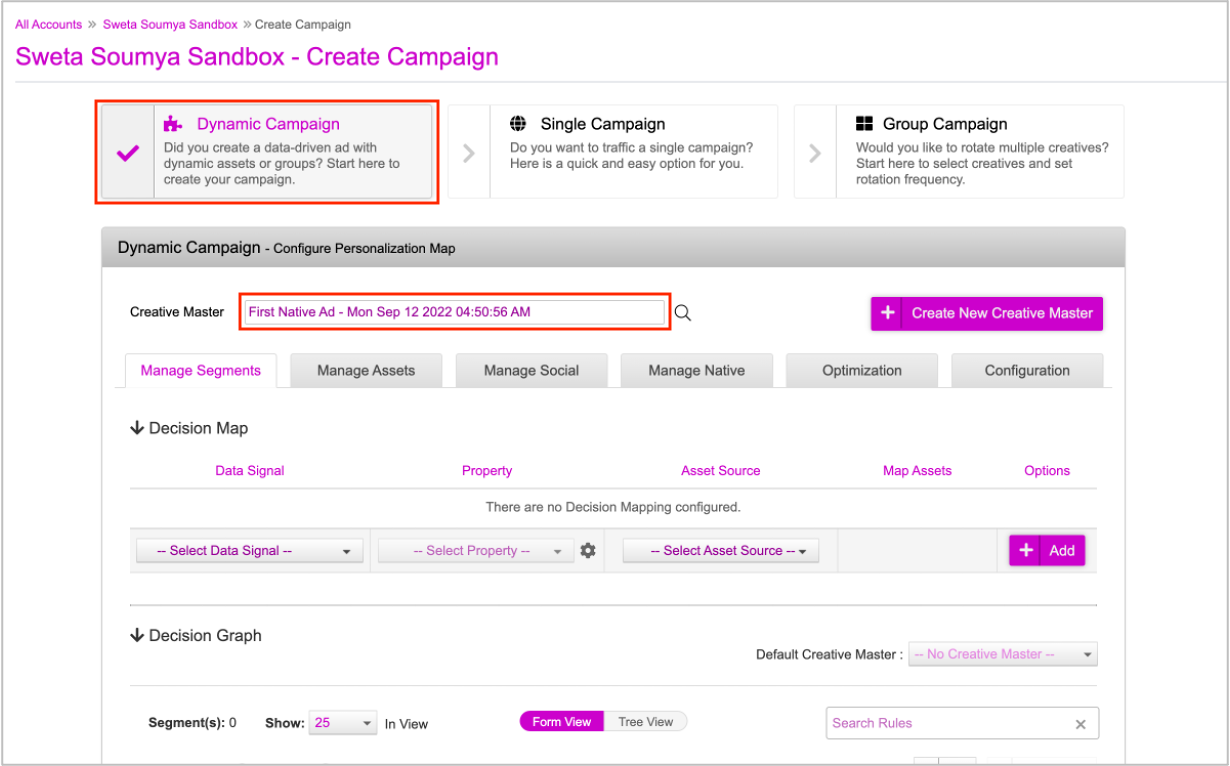Click Create New Creative Master button
This screenshot has width=1230, height=766.
pos(986,313)
